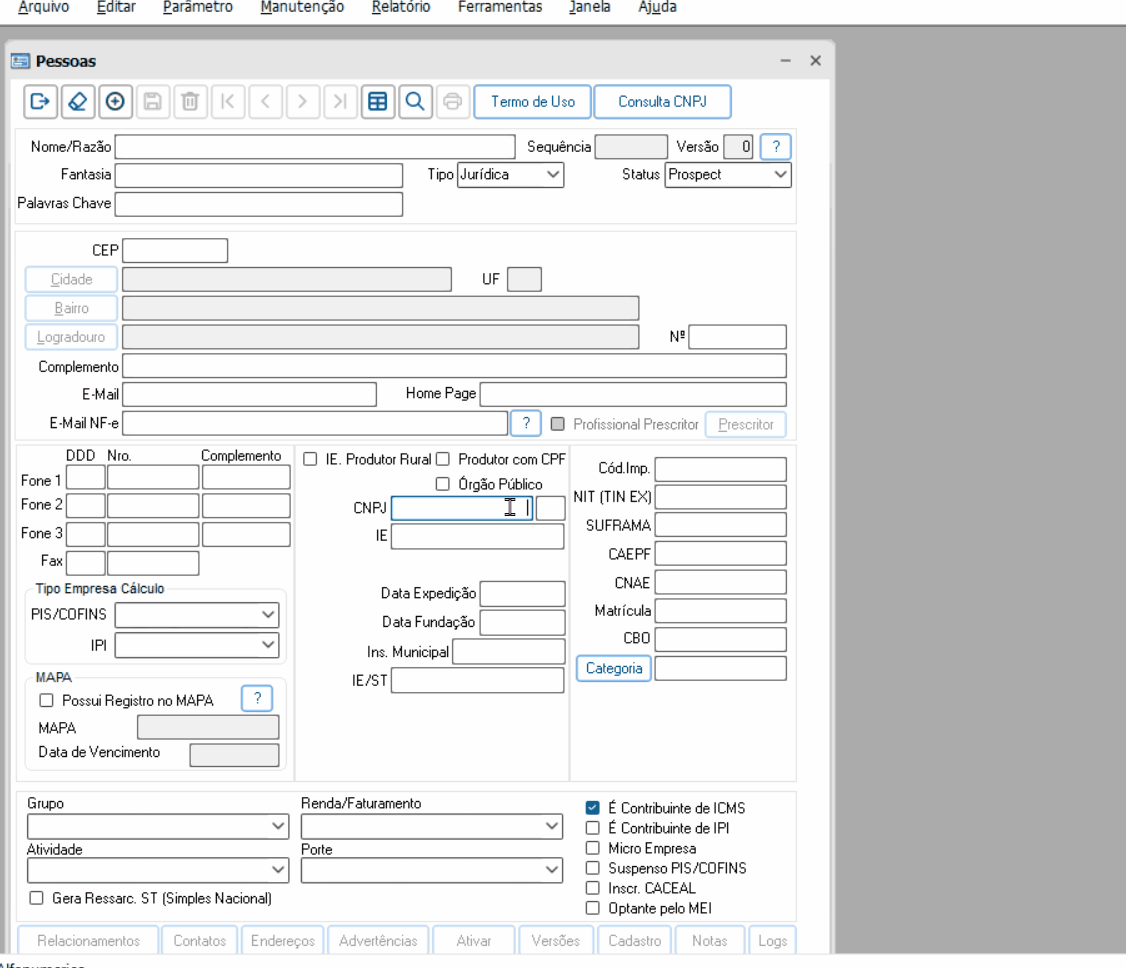Click the Consulta CNPJ button
The height and width of the screenshot is (968, 1126).
tap(662, 102)
